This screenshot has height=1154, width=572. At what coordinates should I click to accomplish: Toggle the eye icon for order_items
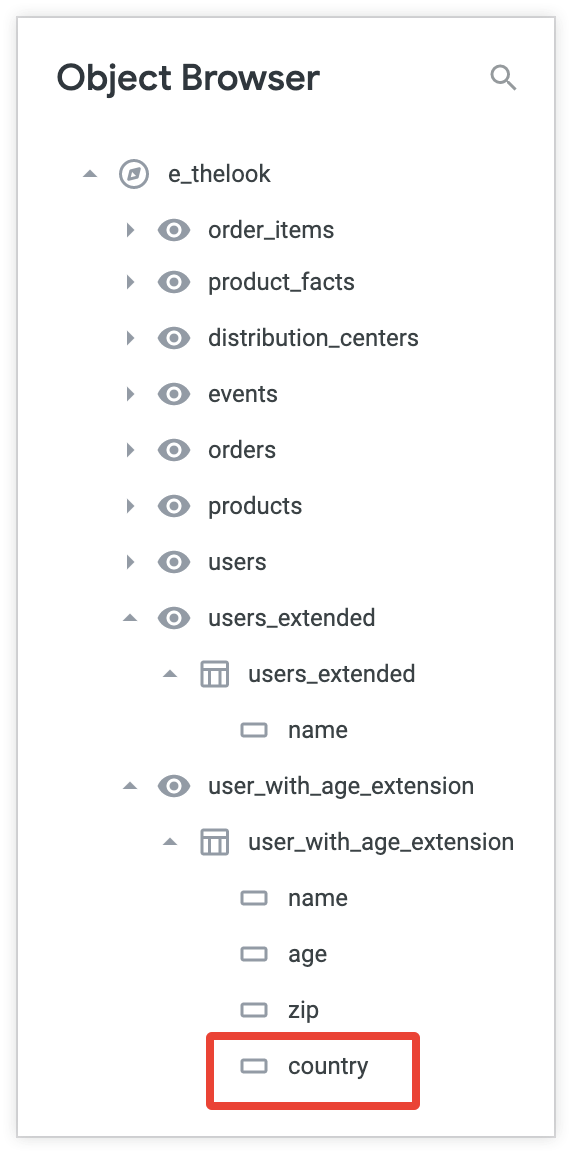[174, 230]
